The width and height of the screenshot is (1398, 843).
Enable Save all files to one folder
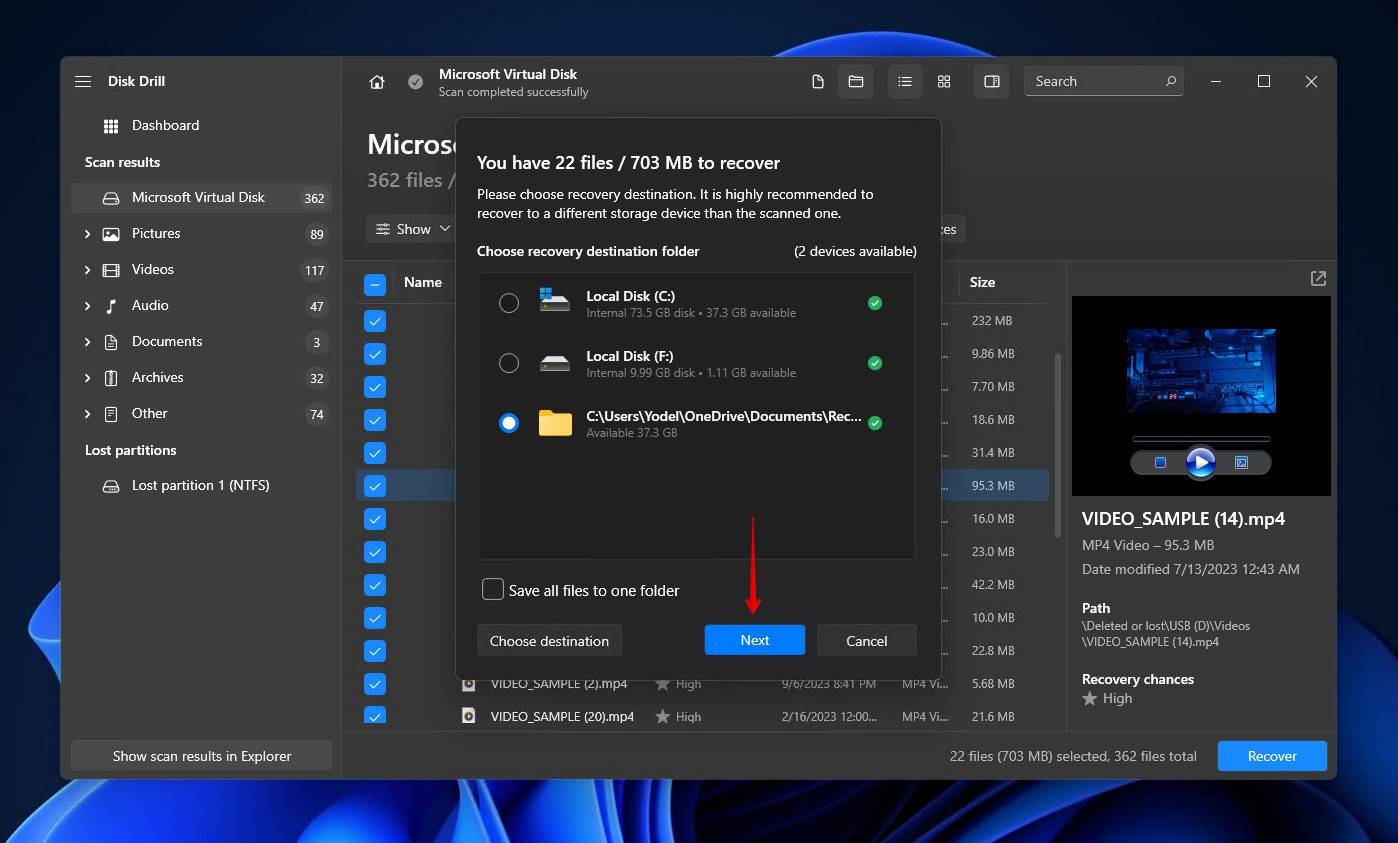click(493, 590)
